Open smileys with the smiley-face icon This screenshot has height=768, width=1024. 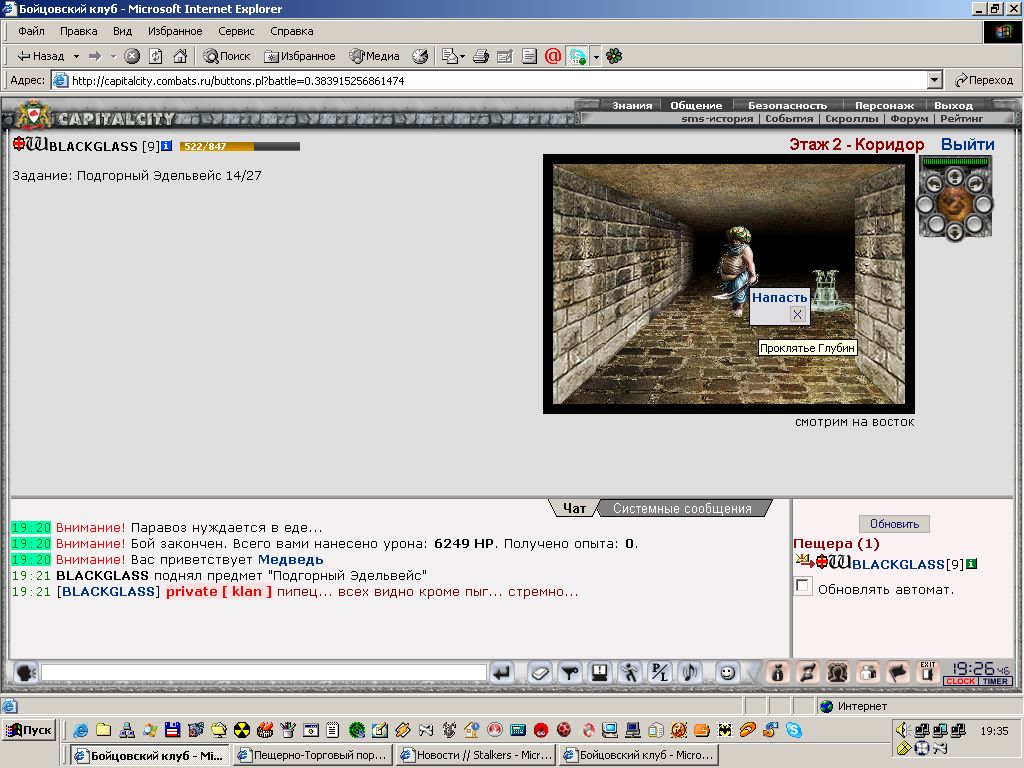(727, 672)
